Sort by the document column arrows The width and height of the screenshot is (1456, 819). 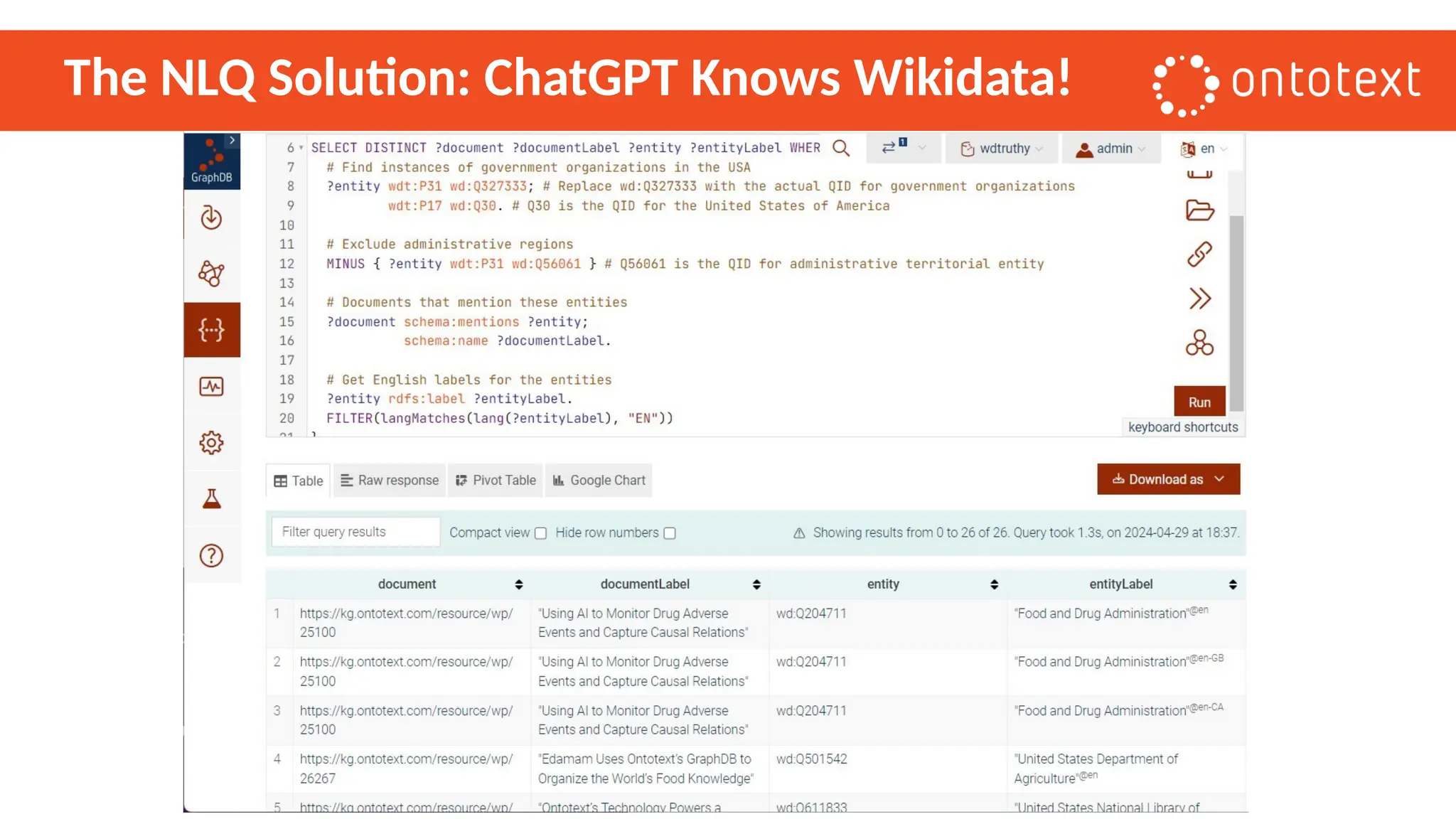[x=519, y=584]
